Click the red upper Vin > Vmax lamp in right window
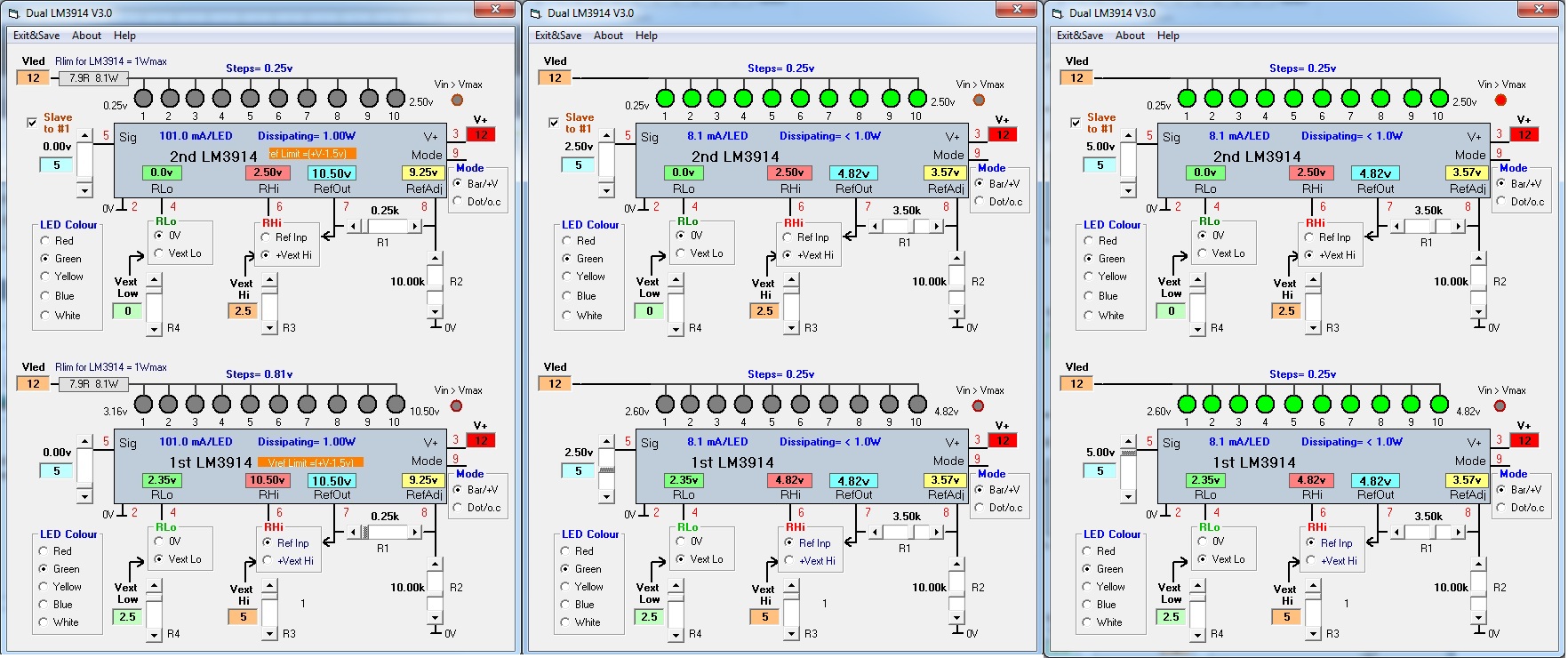This screenshot has height=658, width=1568. pyautogui.click(x=1500, y=100)
